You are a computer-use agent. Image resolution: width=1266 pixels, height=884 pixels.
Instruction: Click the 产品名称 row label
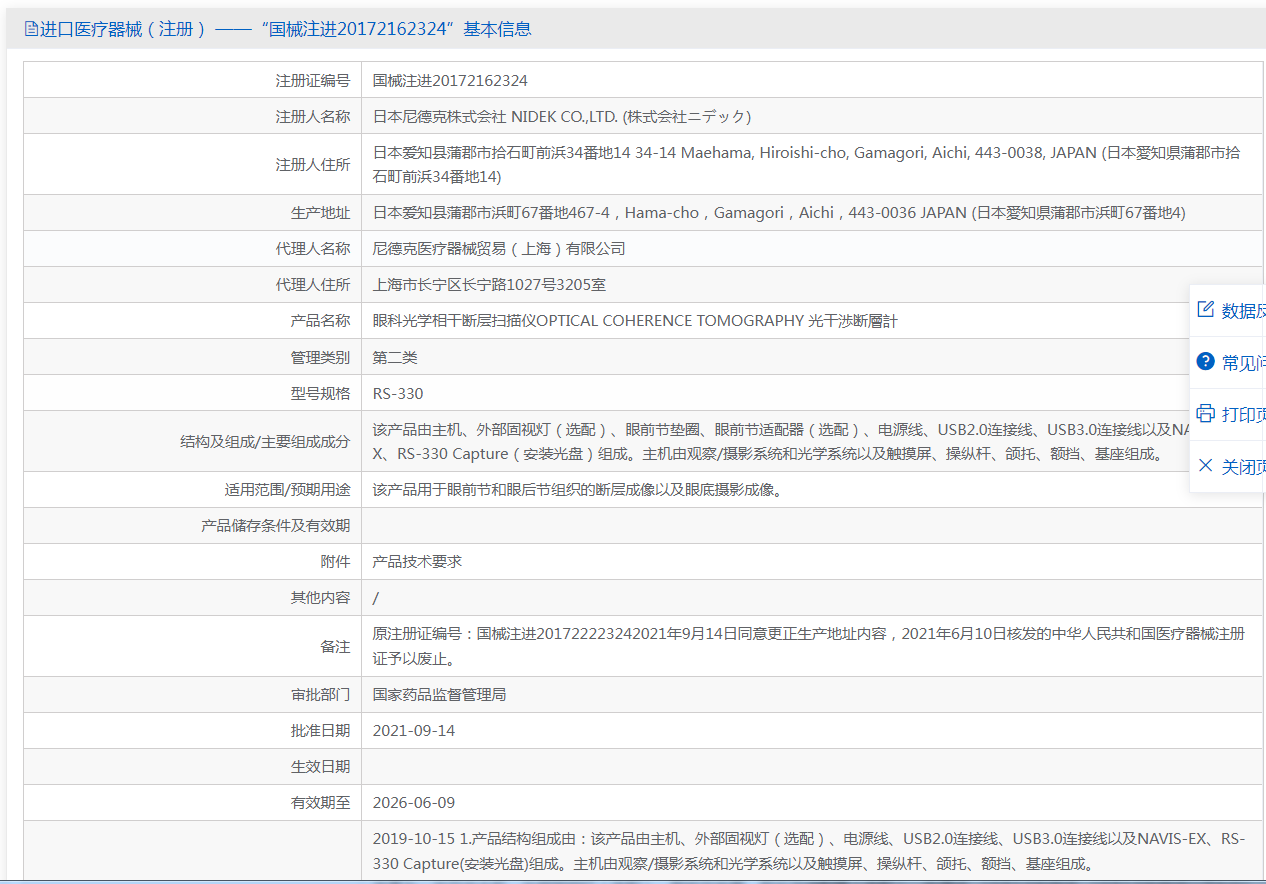320,320
